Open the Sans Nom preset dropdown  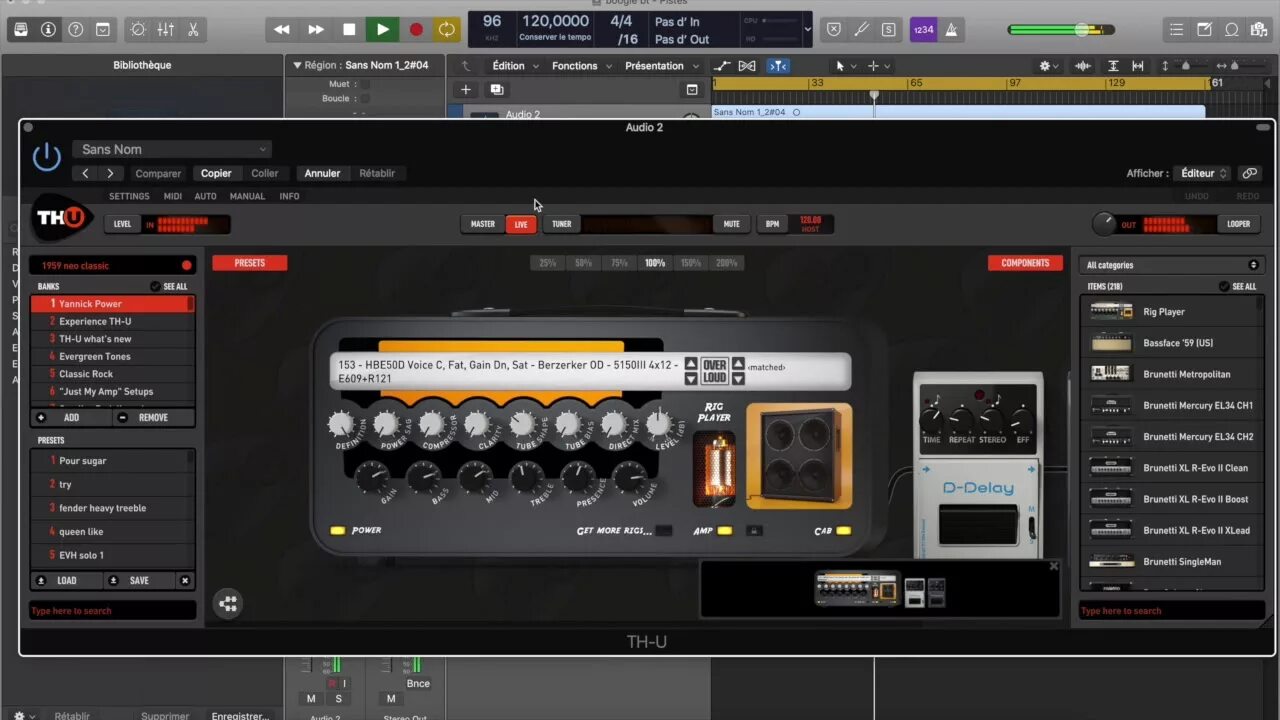tap(171, 149)
